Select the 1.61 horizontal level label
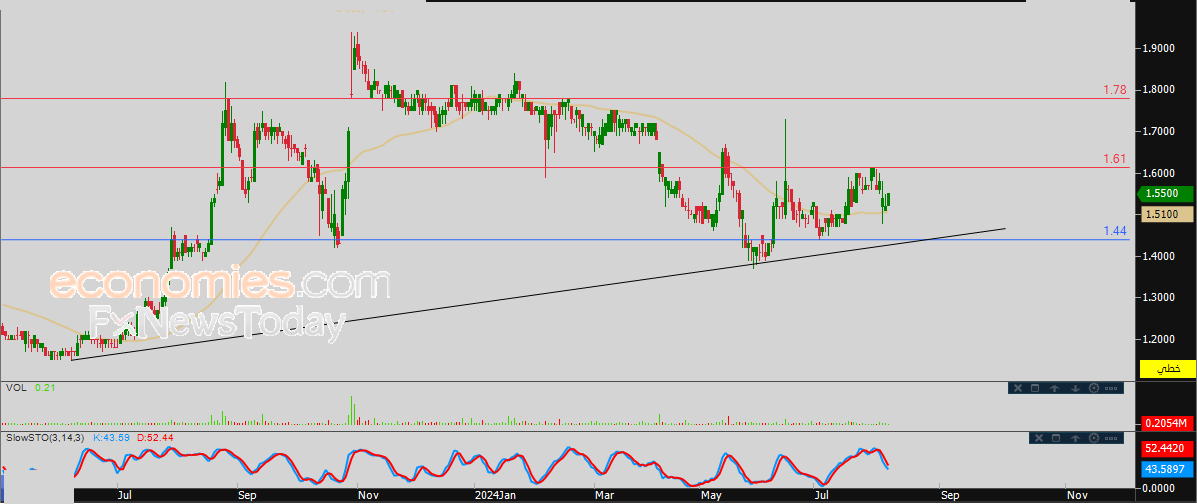This screenshot has width=1197, height=504. click(1115, 159)
